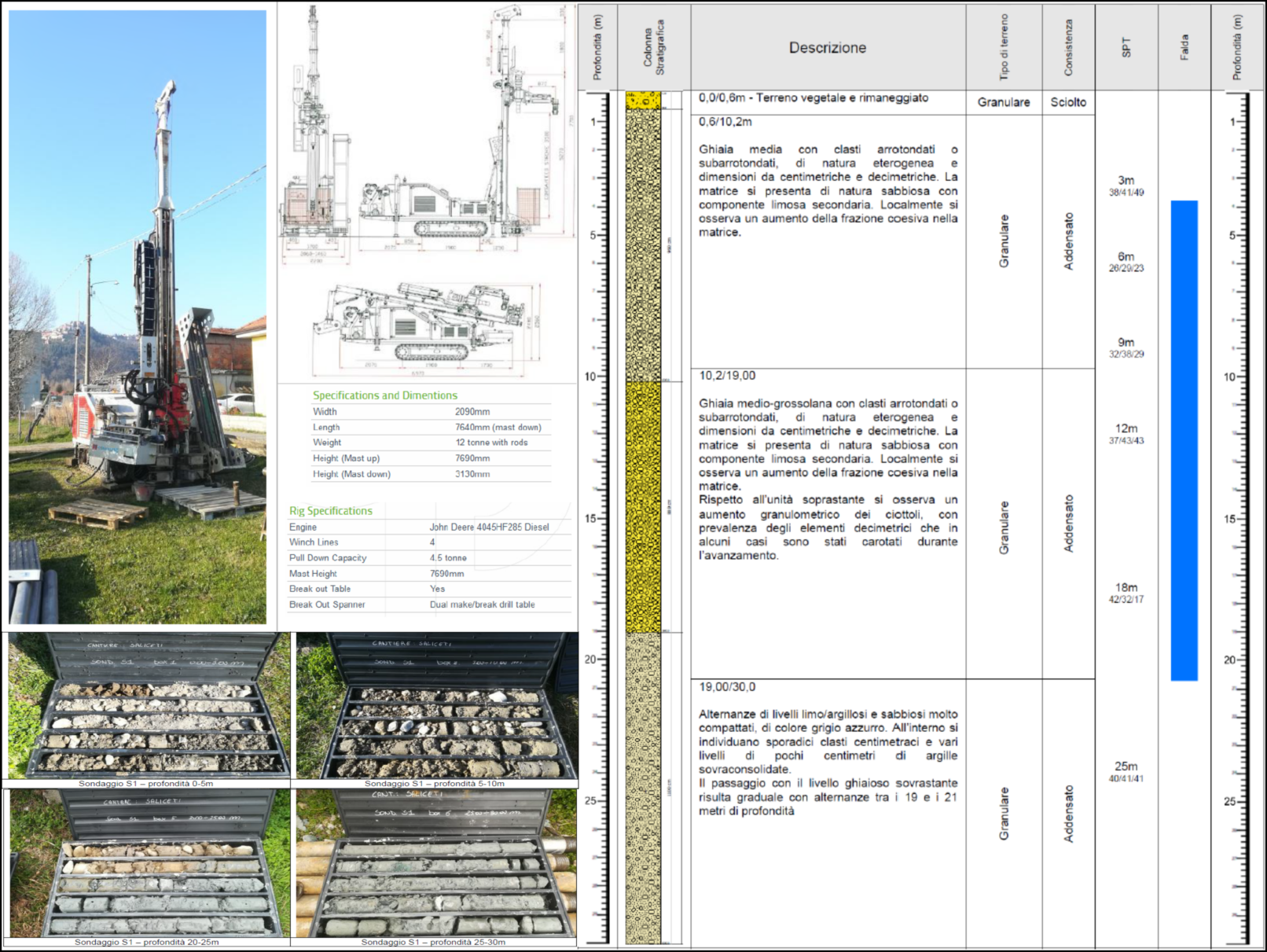Screen dimensions: 1267x952
Task: Click the '19,00/30,0' layer heading
Action: (x=727, y=687)
